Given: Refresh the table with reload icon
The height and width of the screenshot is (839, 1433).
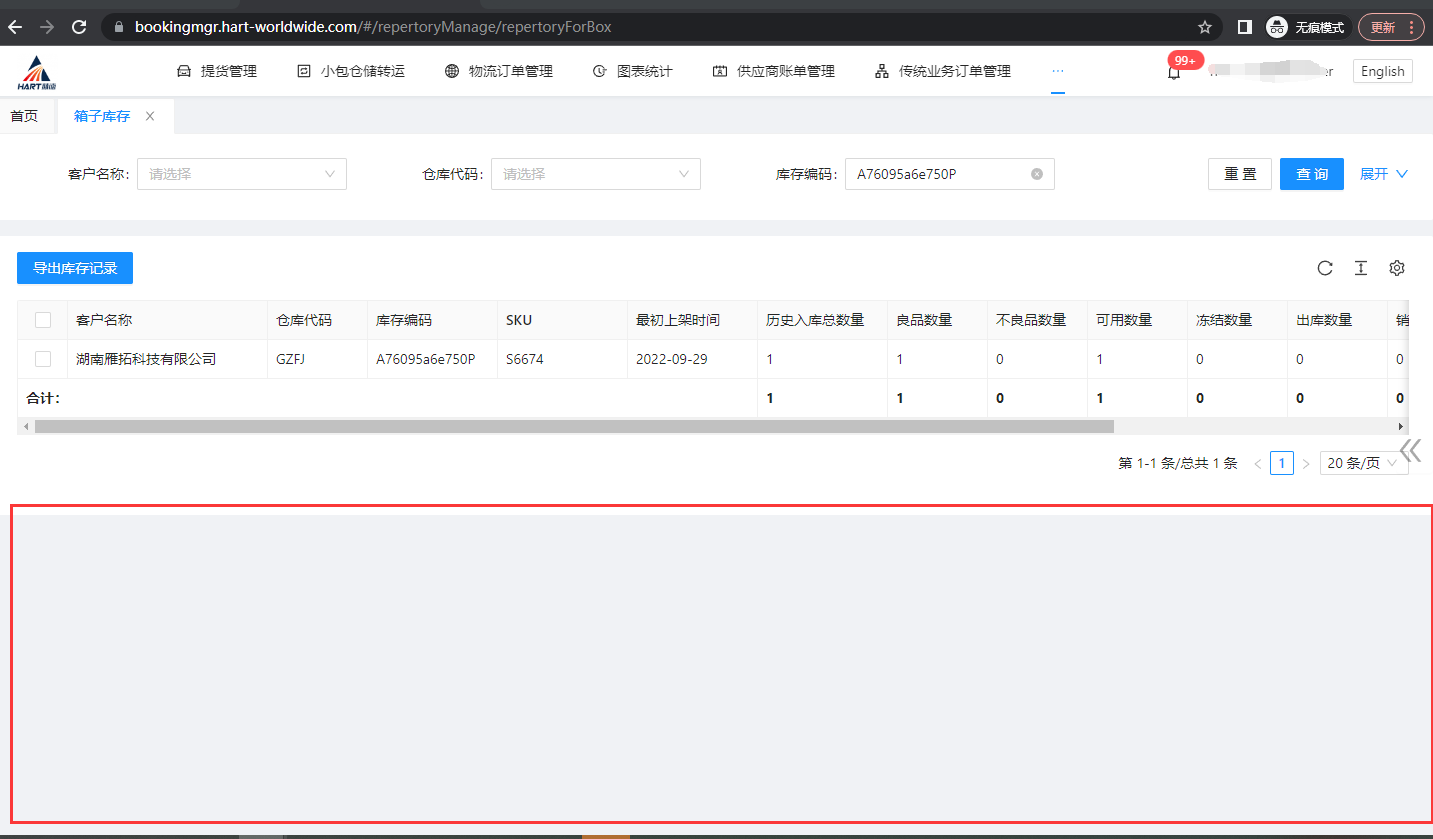Looking at the screenshot, I should pyautogui.click(x=1325, y=268).
